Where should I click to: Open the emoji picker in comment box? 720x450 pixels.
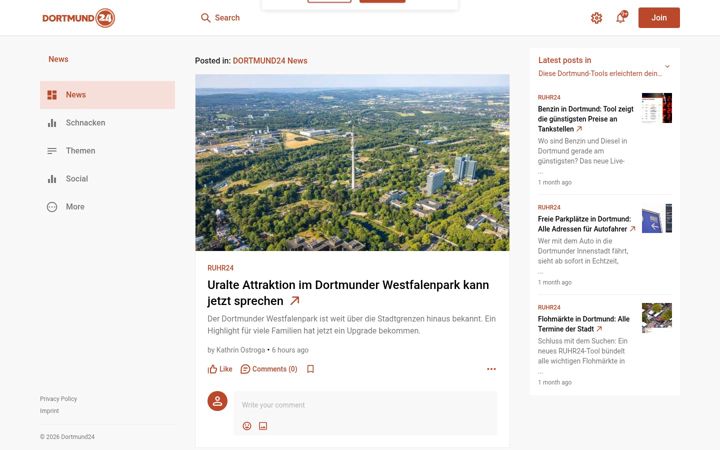247,426
